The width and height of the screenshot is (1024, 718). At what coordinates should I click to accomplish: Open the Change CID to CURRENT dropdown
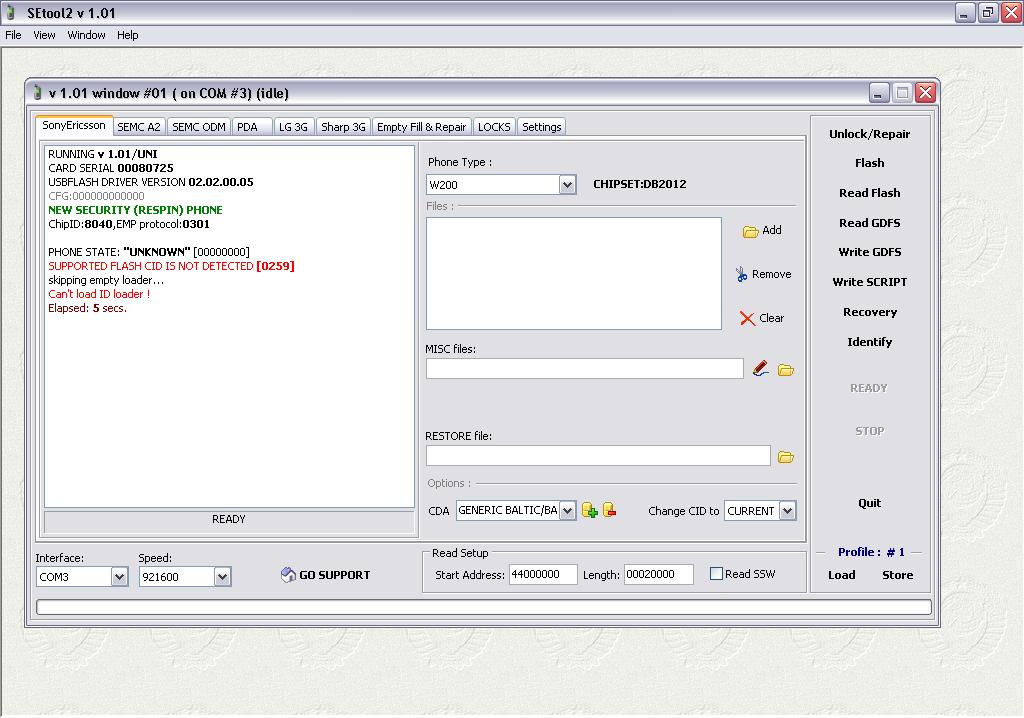pos(788,510)
